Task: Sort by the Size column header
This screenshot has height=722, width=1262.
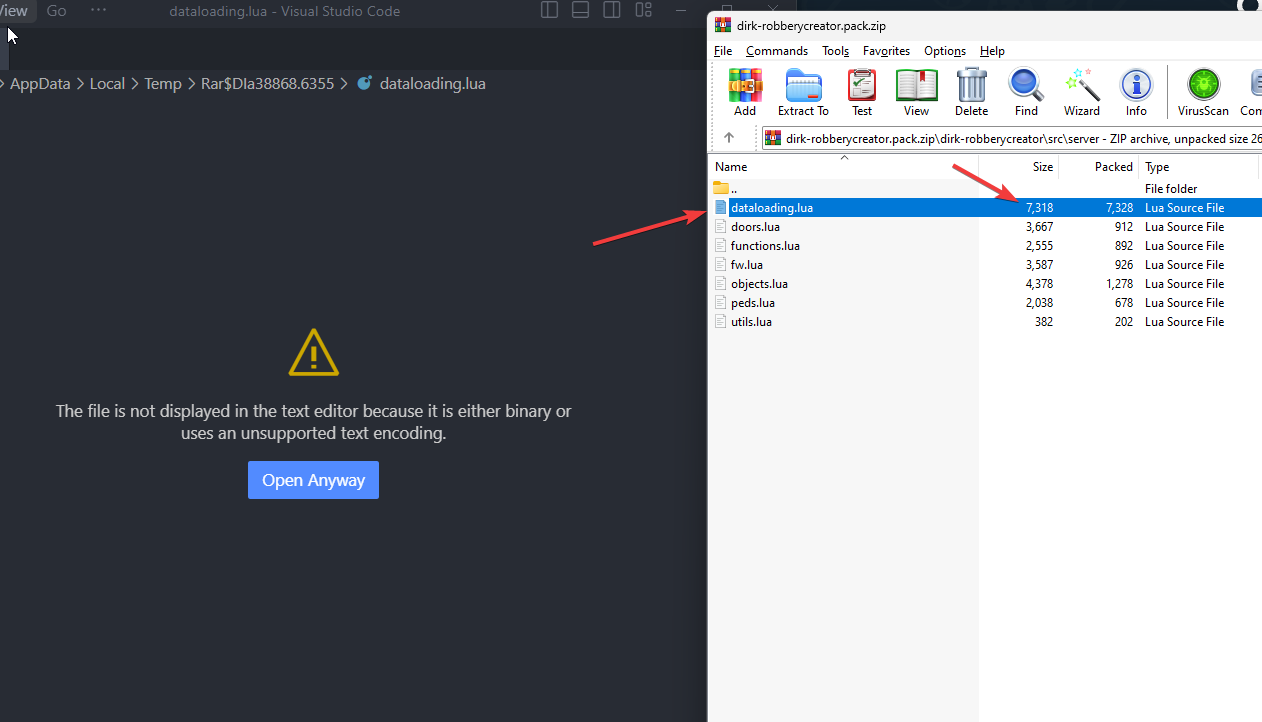Action: [x=1018, y=167]
